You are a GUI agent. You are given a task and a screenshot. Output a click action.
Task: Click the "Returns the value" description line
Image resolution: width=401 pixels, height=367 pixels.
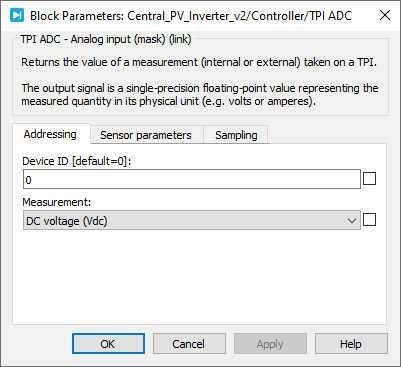[x=199, y=62]
